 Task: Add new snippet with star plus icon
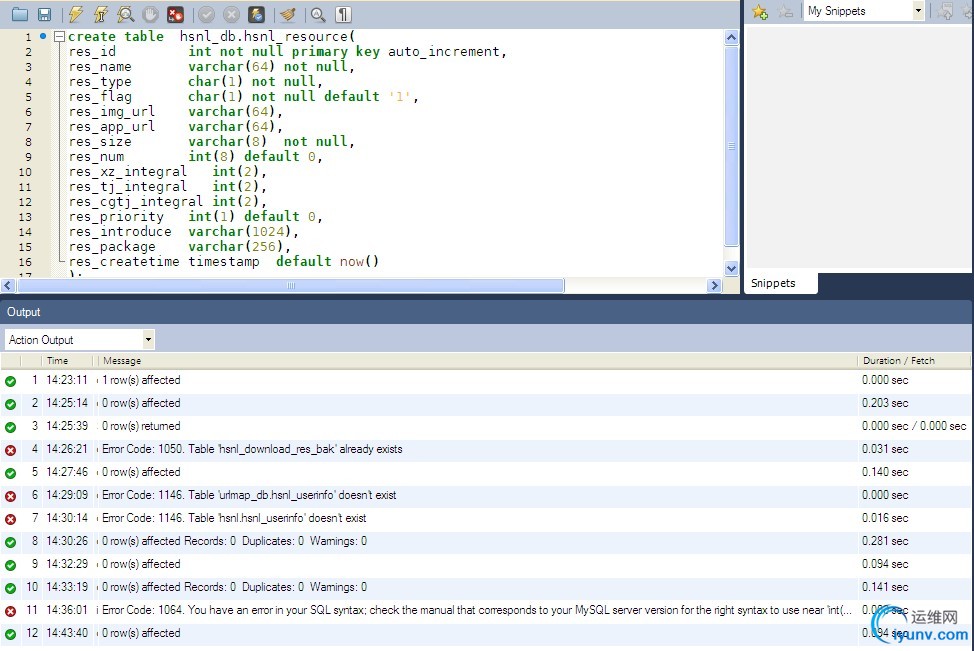coord(760,11)
